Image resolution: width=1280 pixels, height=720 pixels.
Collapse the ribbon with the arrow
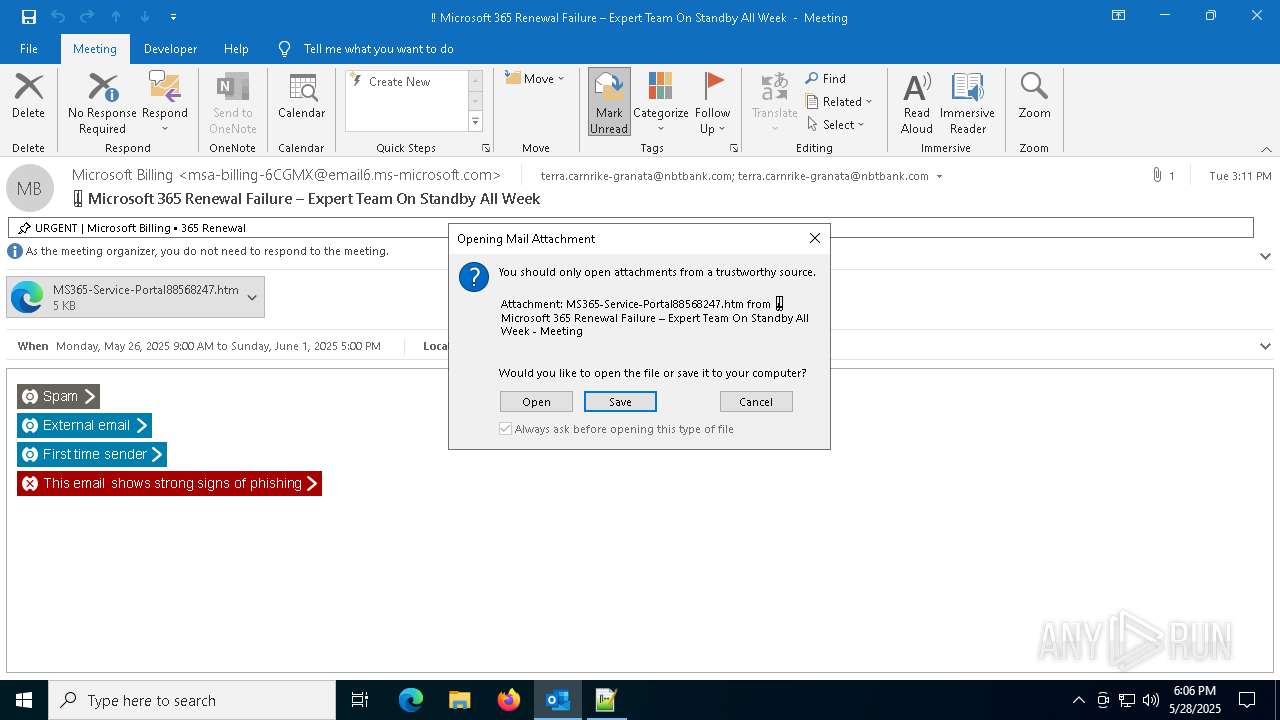(x=1266, y=149)
